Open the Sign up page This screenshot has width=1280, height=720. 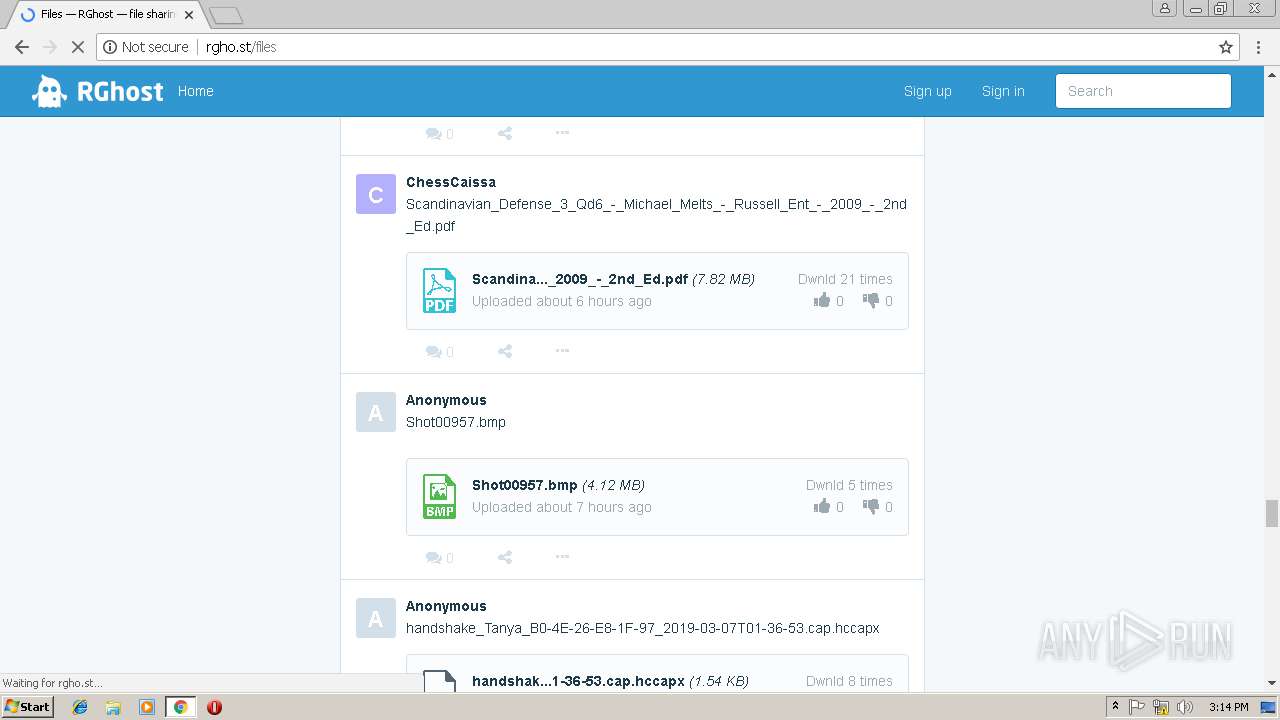coord(927,91)
